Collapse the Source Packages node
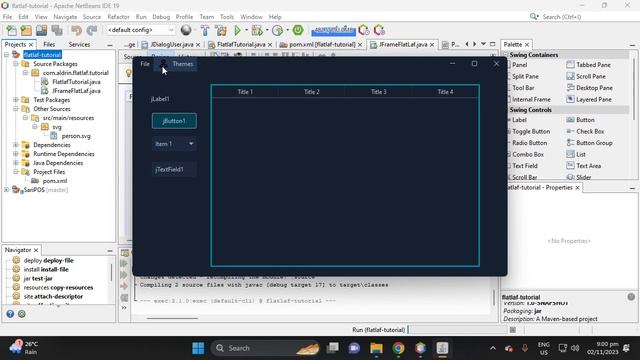The width and height of the screenshot is (640, 360). 16,64
